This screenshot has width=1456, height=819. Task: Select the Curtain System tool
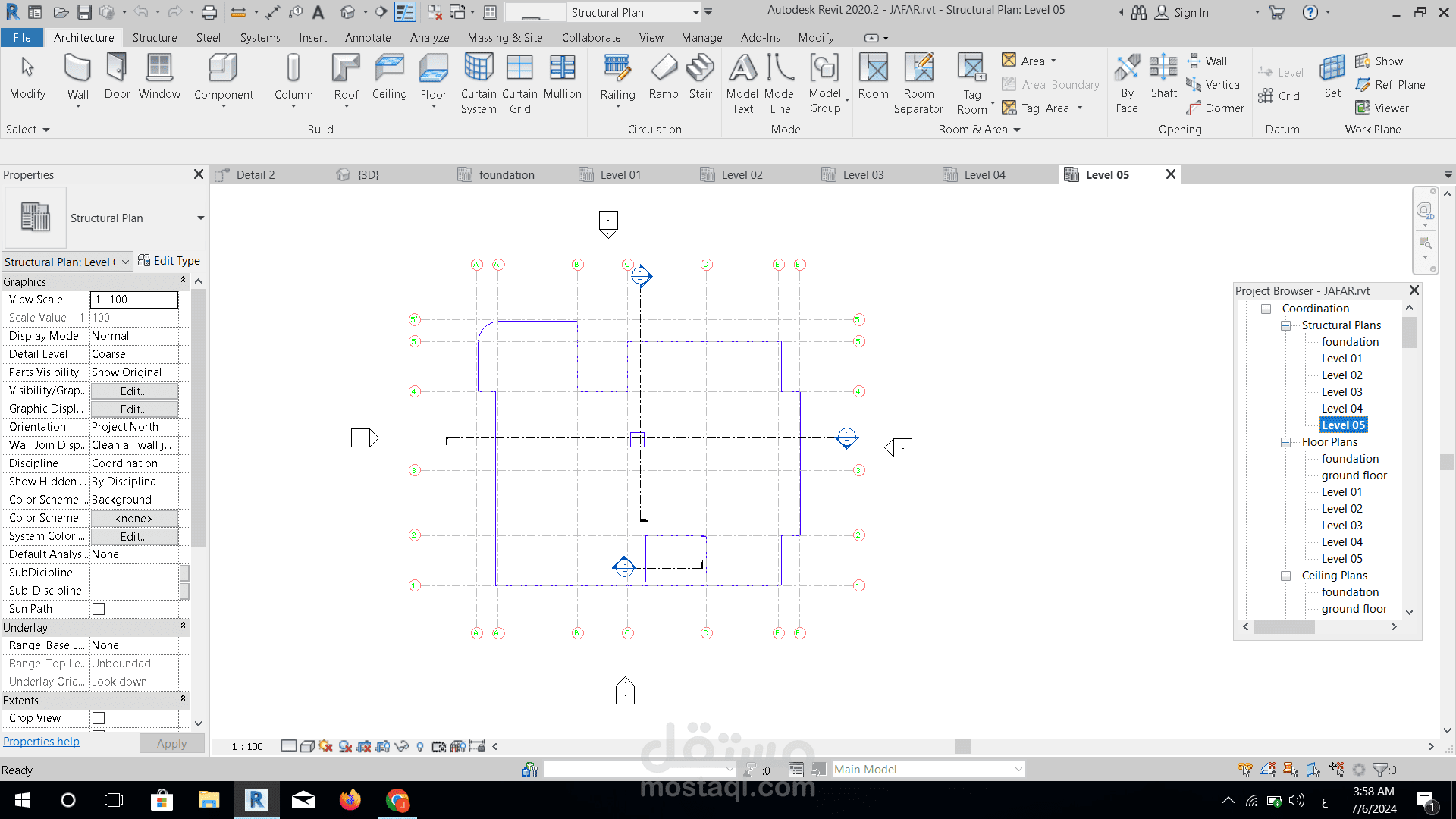[479, 83]
